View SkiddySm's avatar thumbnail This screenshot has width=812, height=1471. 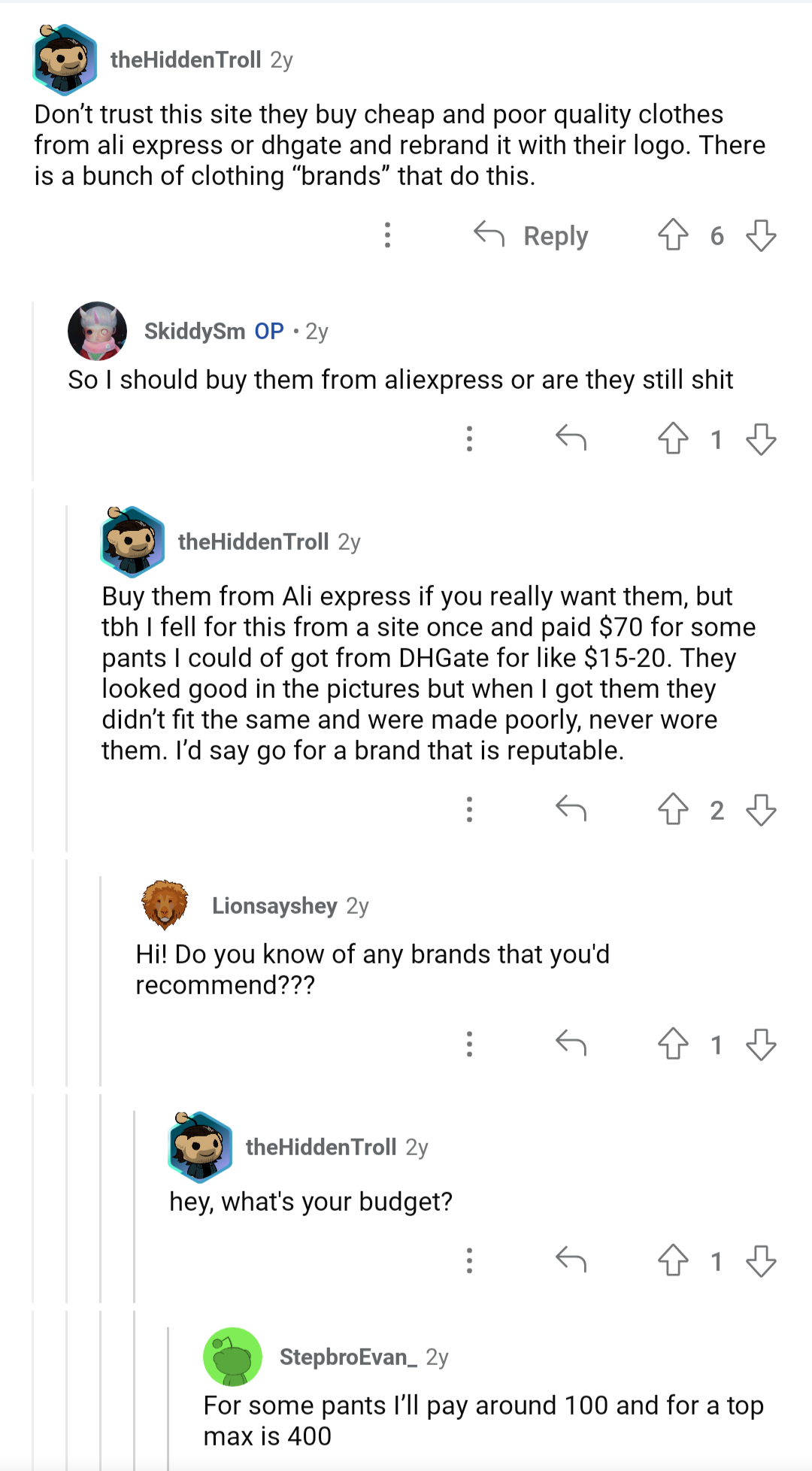pos(97,331)
